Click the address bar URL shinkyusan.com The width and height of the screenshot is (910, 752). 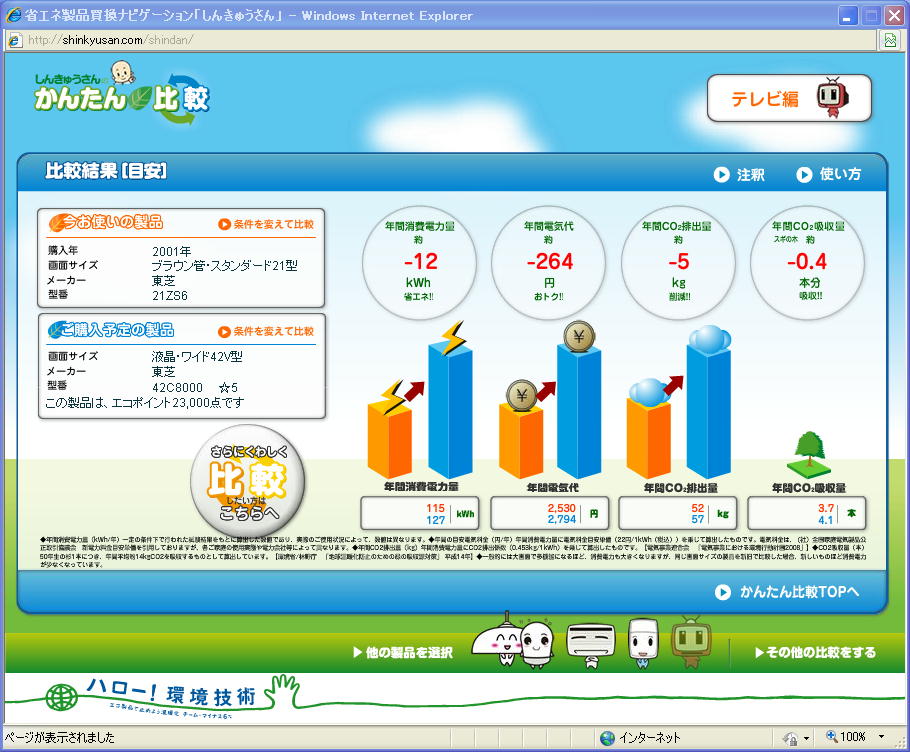pyautogui.click(x=110, y=40)
